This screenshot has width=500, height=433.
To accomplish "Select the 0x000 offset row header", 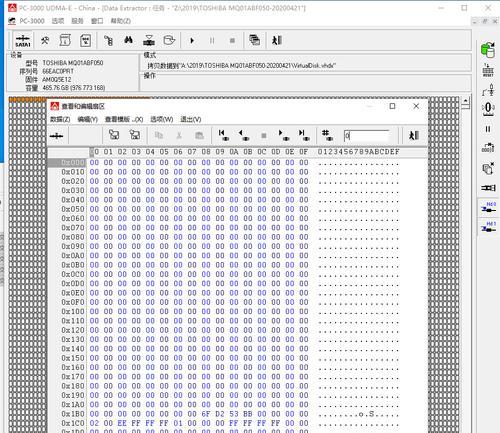I will click(68, 163).
